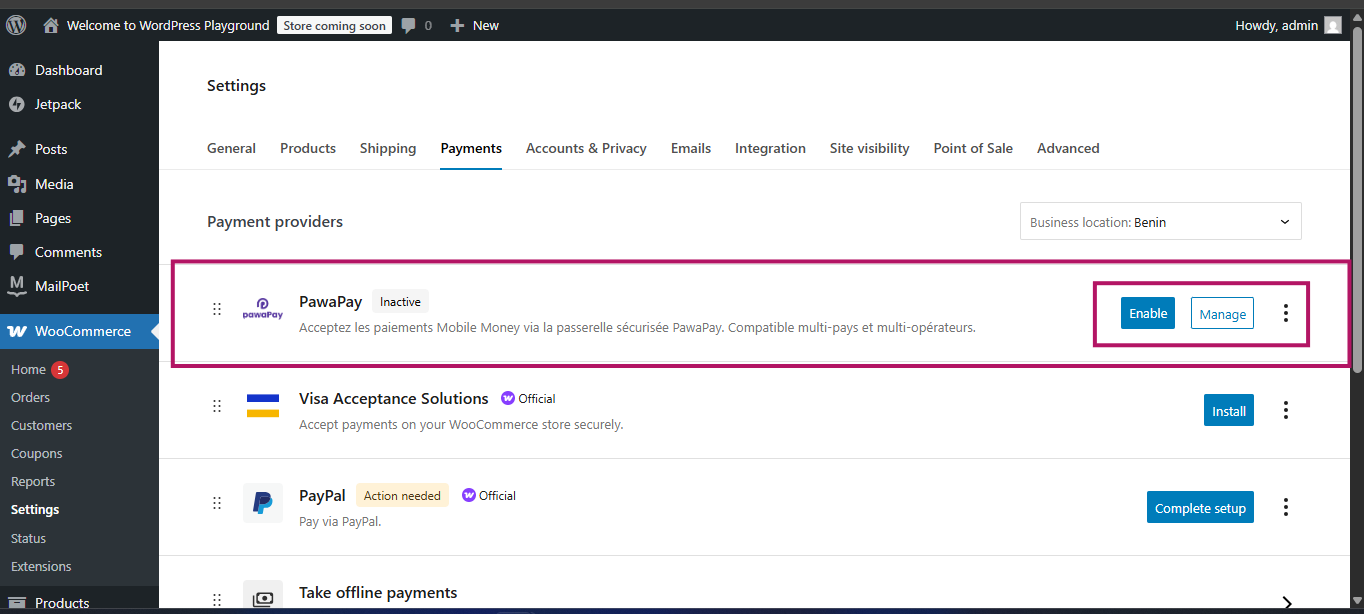Open PayPal three-dot options menu
Viewport: 1364px width, 614px height.
(x=1286, y=507)
